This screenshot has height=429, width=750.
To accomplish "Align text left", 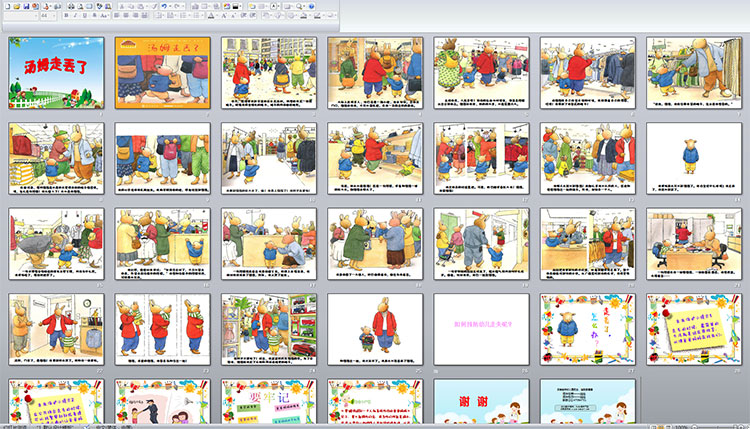I will (x=116, y=16).
